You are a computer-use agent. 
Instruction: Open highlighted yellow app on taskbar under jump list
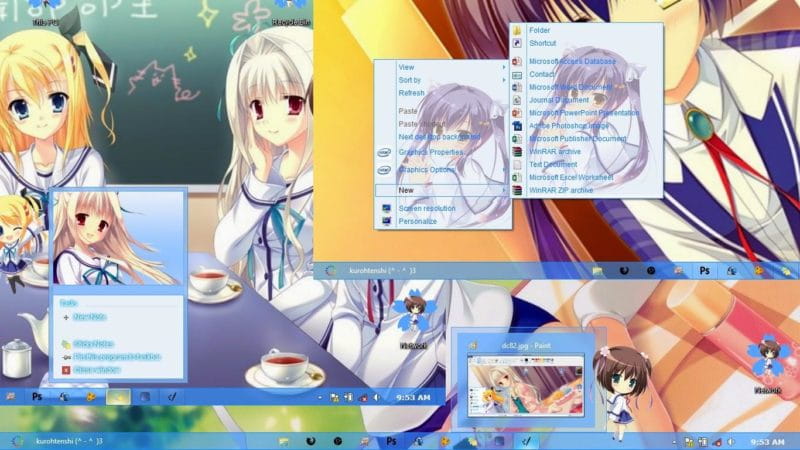click(118, 397)
